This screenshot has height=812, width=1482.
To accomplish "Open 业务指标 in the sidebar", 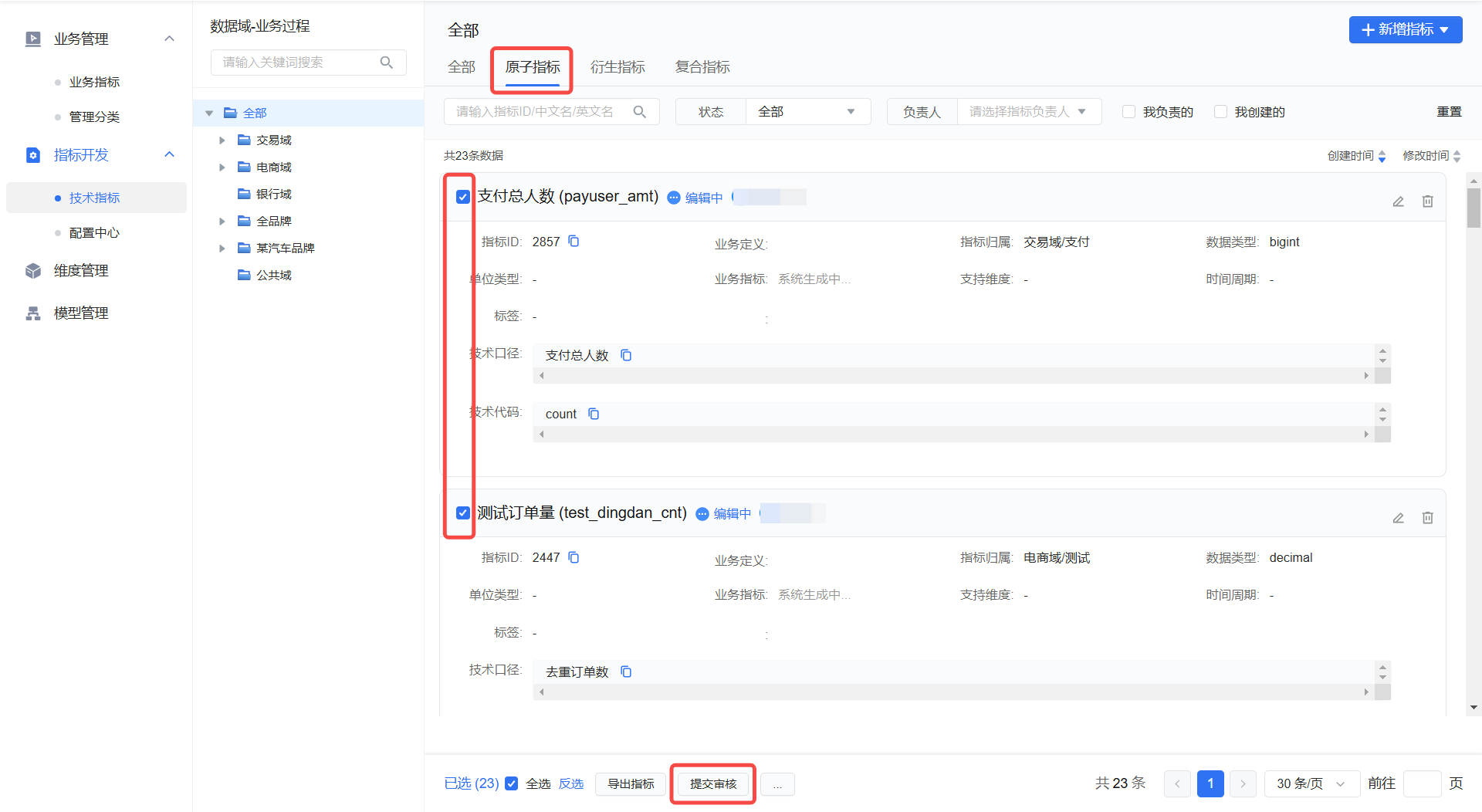I will [x=94, y=82].
